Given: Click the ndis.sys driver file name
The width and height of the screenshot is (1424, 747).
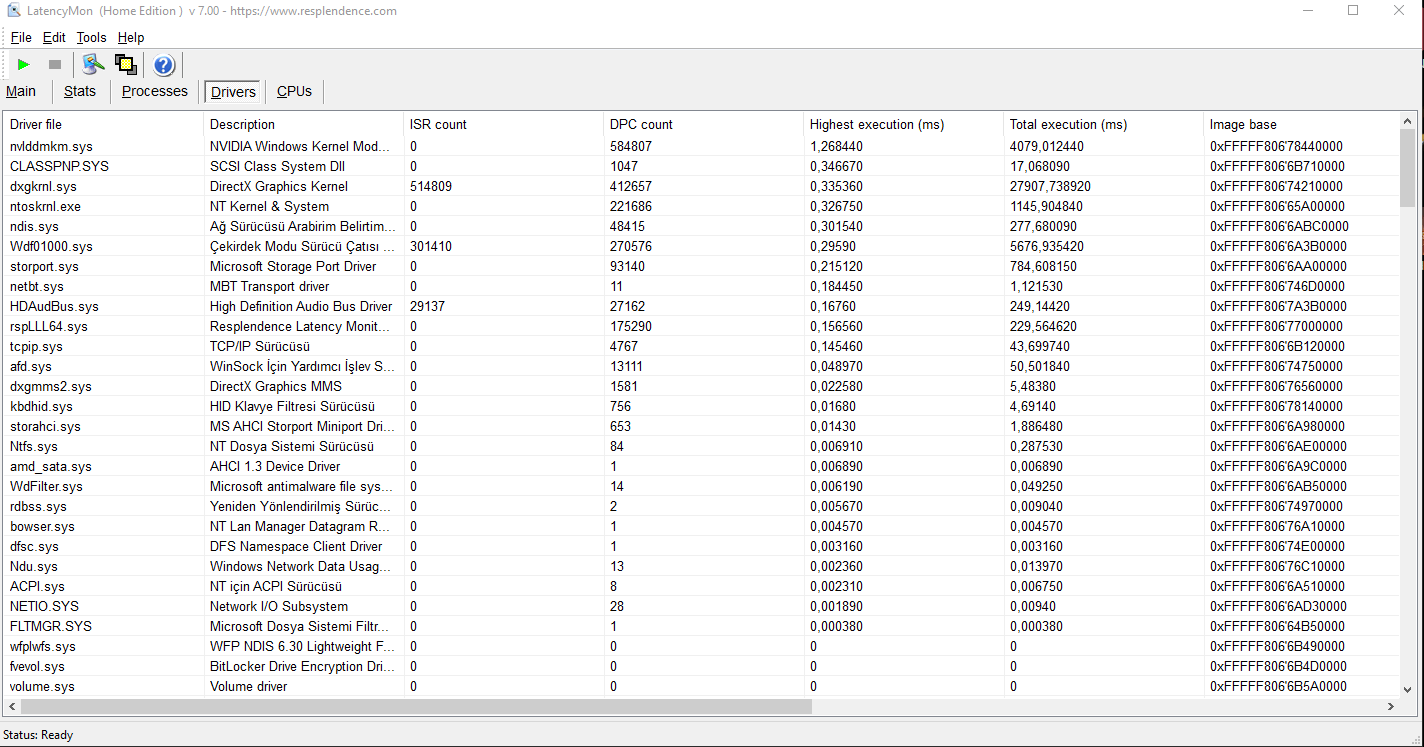Looking at the screenshot, I should [x=34, y=226].
